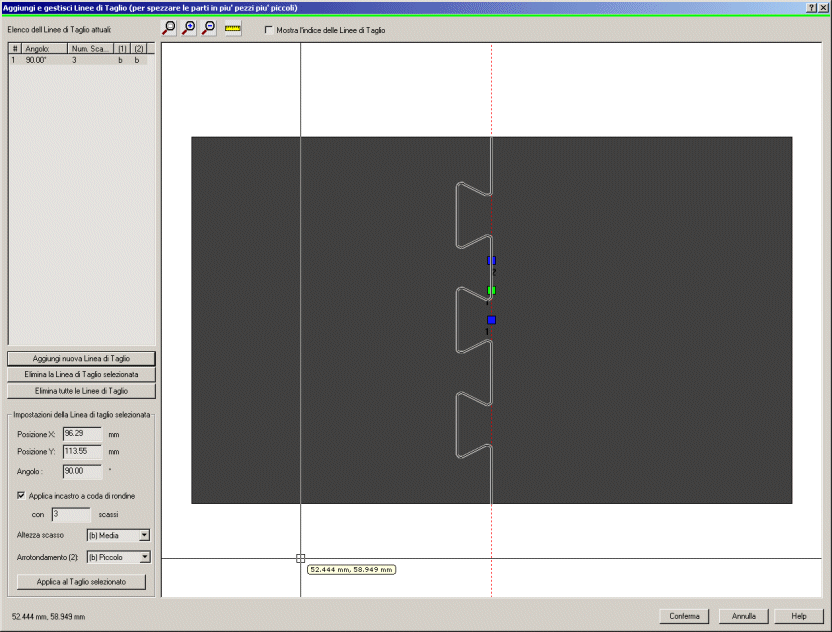Click the Posizione Y input field

(x=82, y=452)
